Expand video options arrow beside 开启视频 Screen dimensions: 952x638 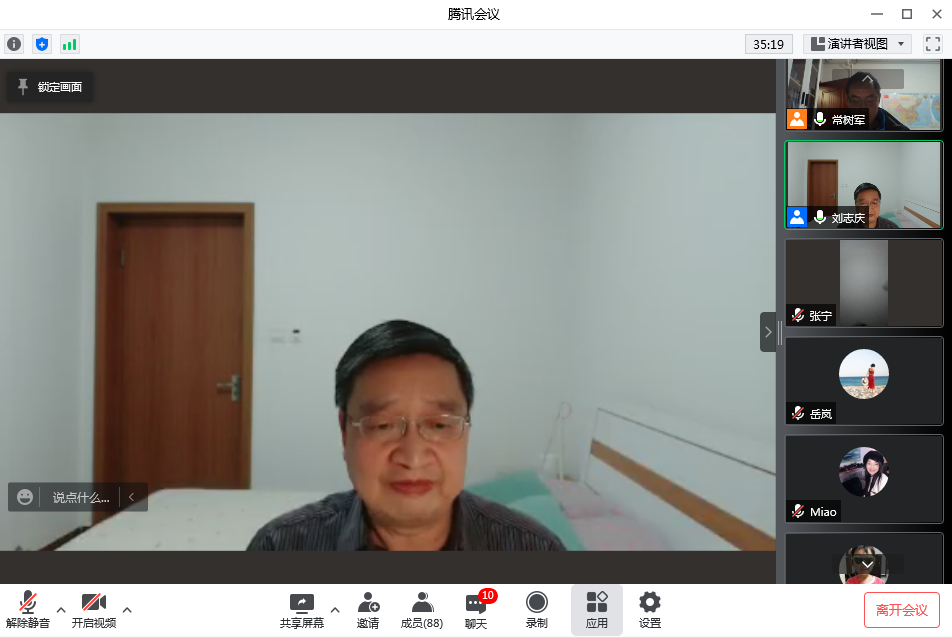pos(127,609)
